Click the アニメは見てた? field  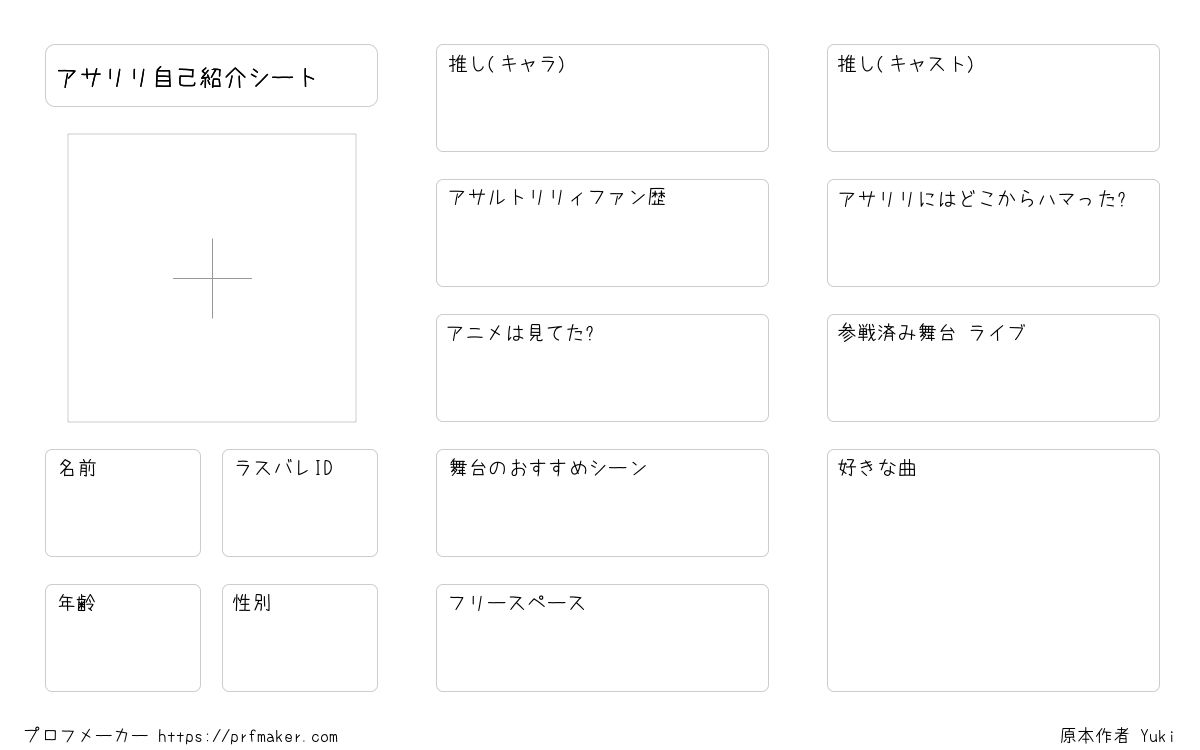(602, 368)
